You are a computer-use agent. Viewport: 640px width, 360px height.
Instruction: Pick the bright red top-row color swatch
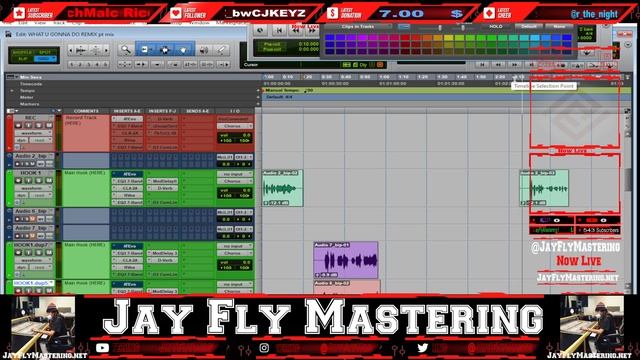click(x=404, y=38)
